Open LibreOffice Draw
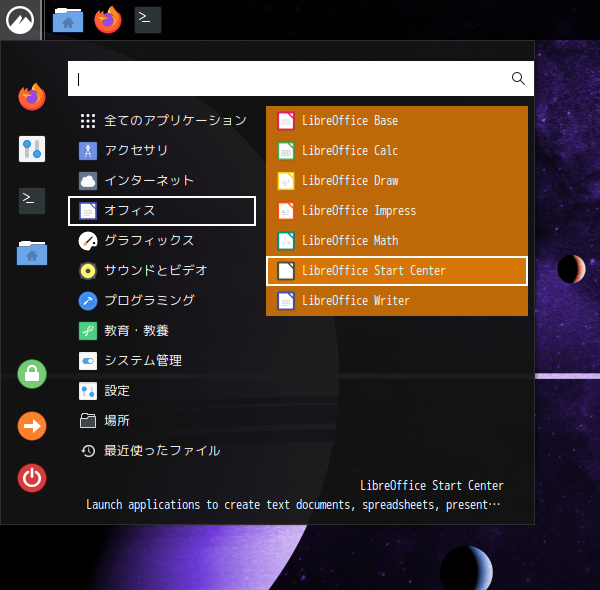The height and width of the screenshot is (590, 600). tap(397, 181)
